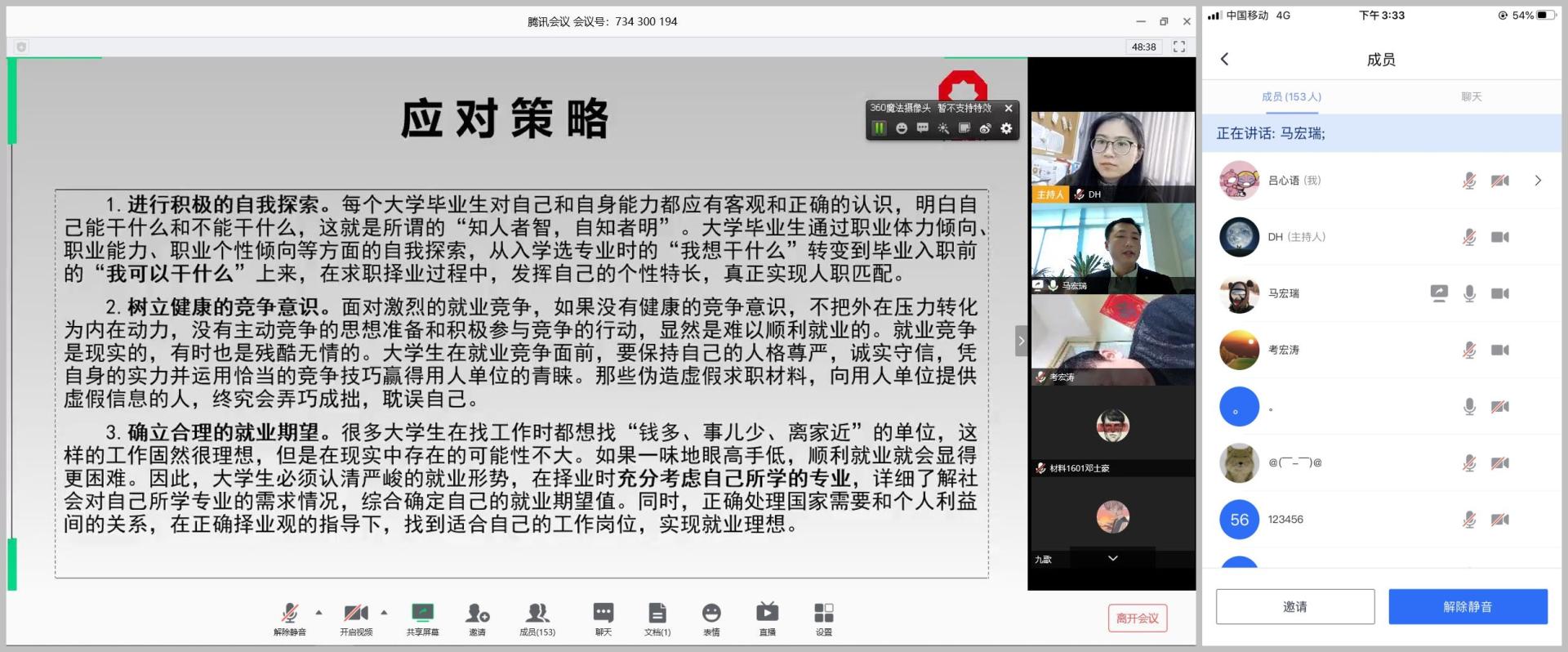Click the Weibo icon in 360 camera bar
This screenshot has height=652, width=1568.
tap(985, 128)
